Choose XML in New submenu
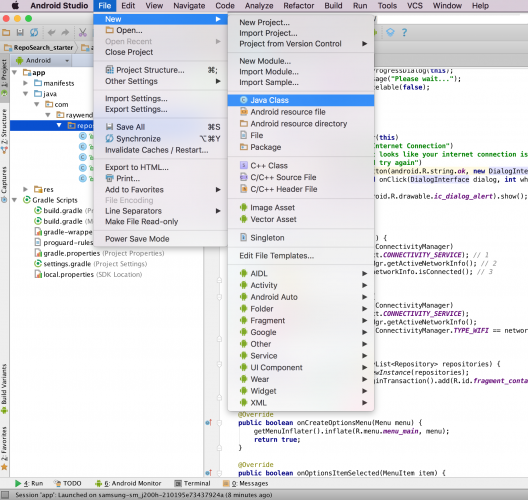The height and width of the screenshot is (500, 528). 301,403
